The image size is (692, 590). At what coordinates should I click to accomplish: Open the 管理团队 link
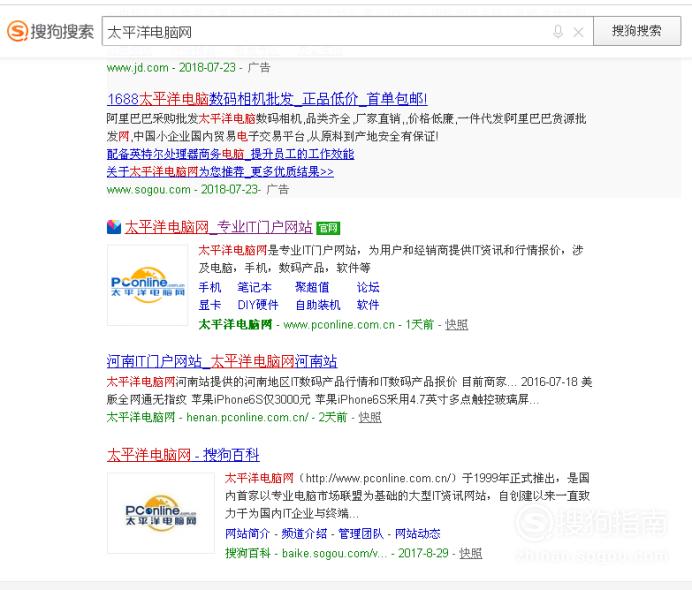[x=361, y=534]
